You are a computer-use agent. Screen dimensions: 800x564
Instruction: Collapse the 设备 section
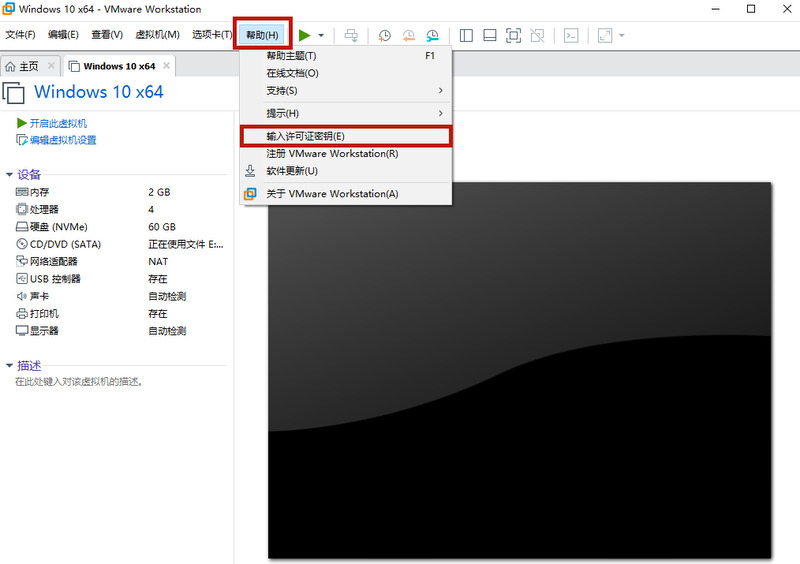9,175
